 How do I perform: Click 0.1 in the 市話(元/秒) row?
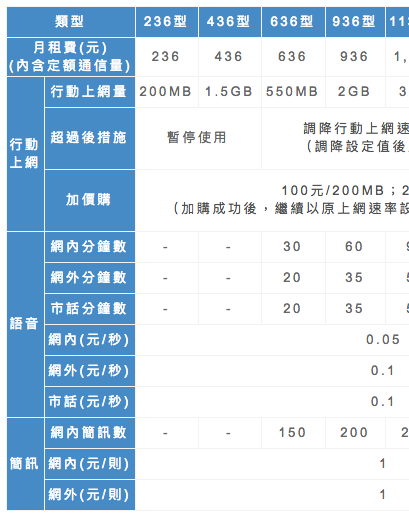(x=383, y=402)
